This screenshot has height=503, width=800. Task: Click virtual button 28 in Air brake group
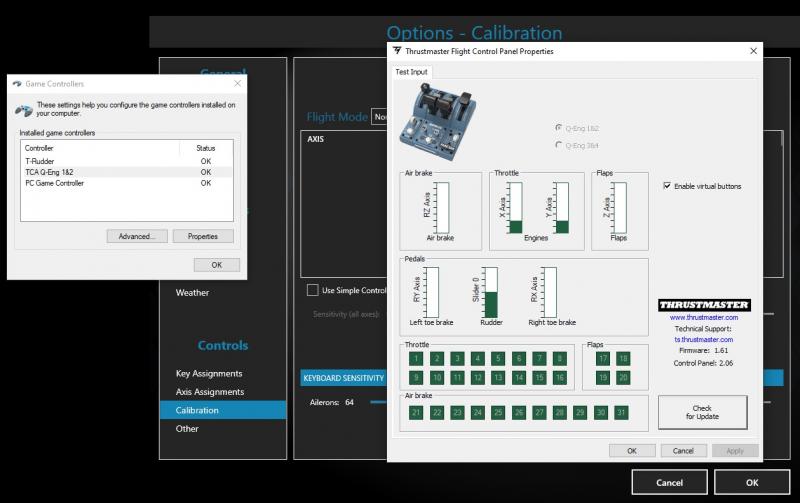[x=560, y=413]
